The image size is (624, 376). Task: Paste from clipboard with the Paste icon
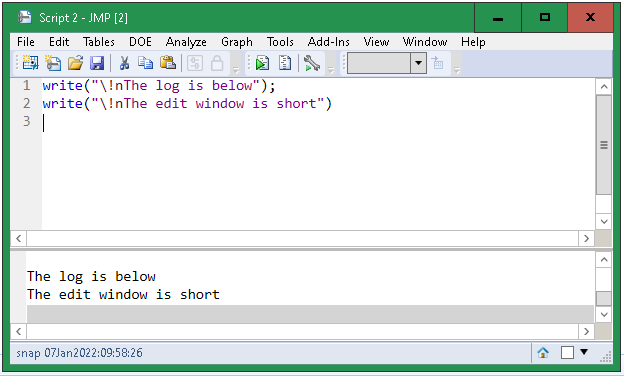(x=168, y=63)
